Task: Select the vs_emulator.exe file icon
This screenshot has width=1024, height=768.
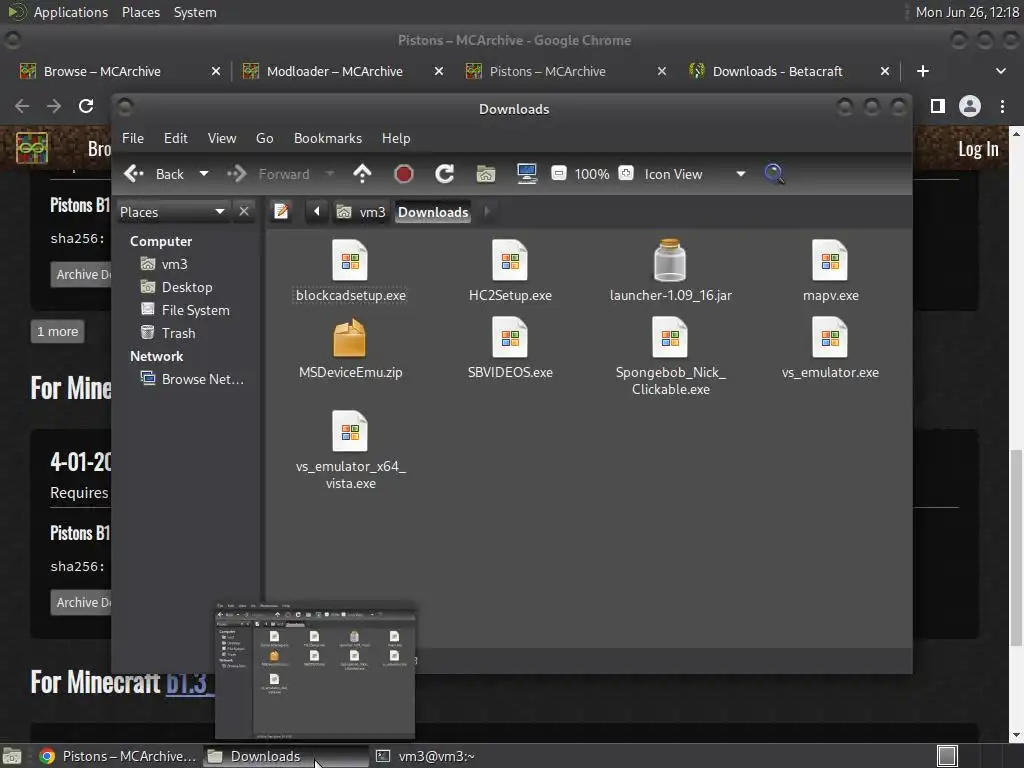Action: 830,338
